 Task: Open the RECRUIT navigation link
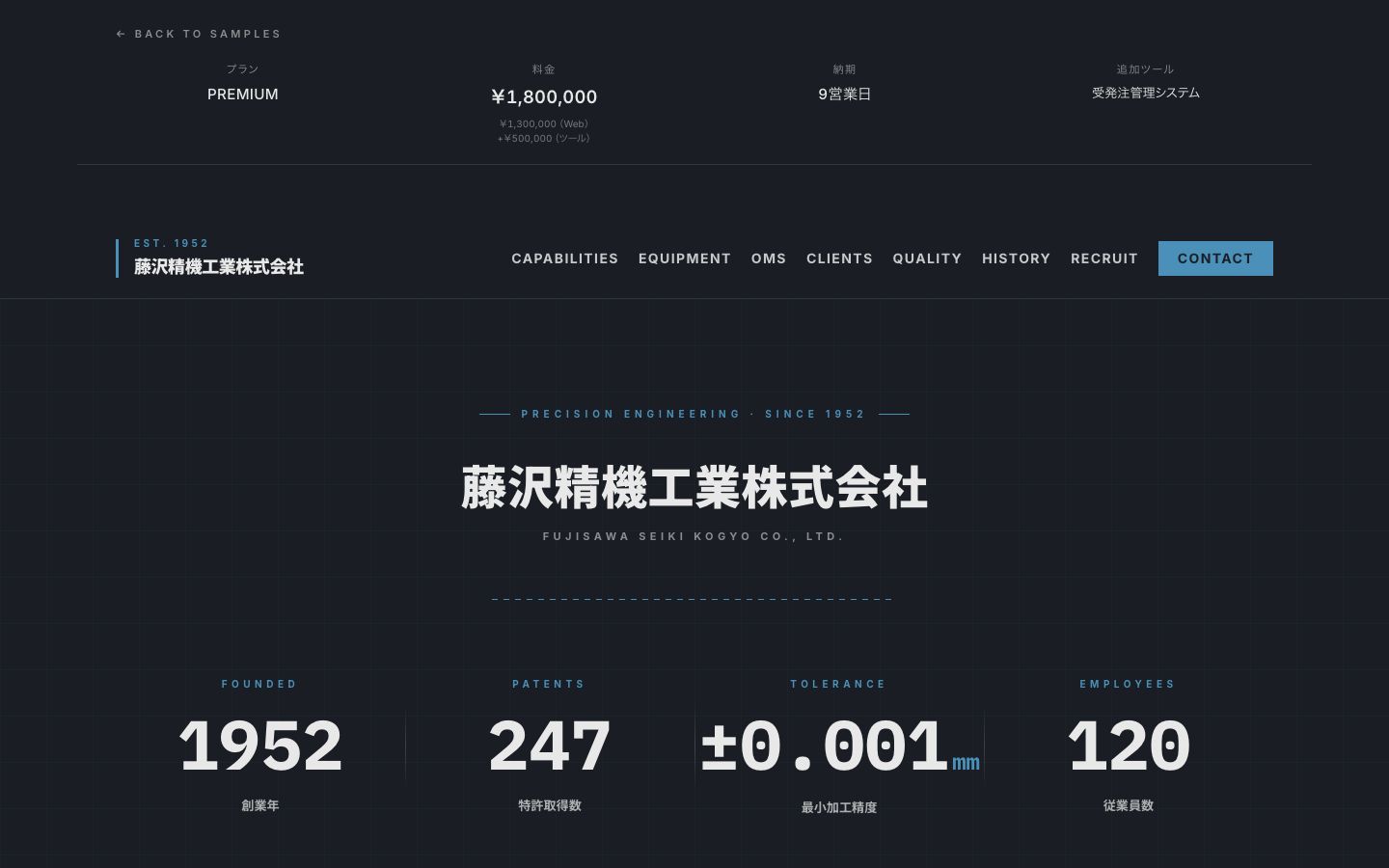[x=1104, y=258]
